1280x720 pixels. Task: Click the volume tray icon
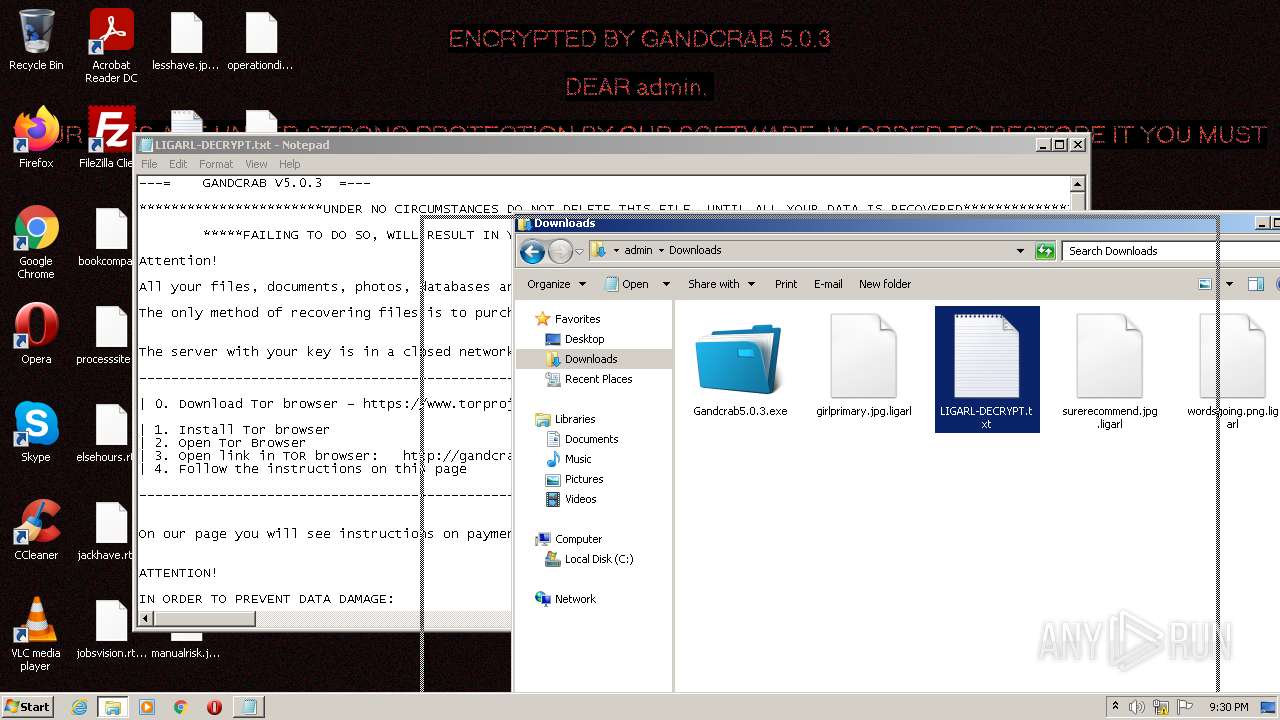tap(1138, 707)
